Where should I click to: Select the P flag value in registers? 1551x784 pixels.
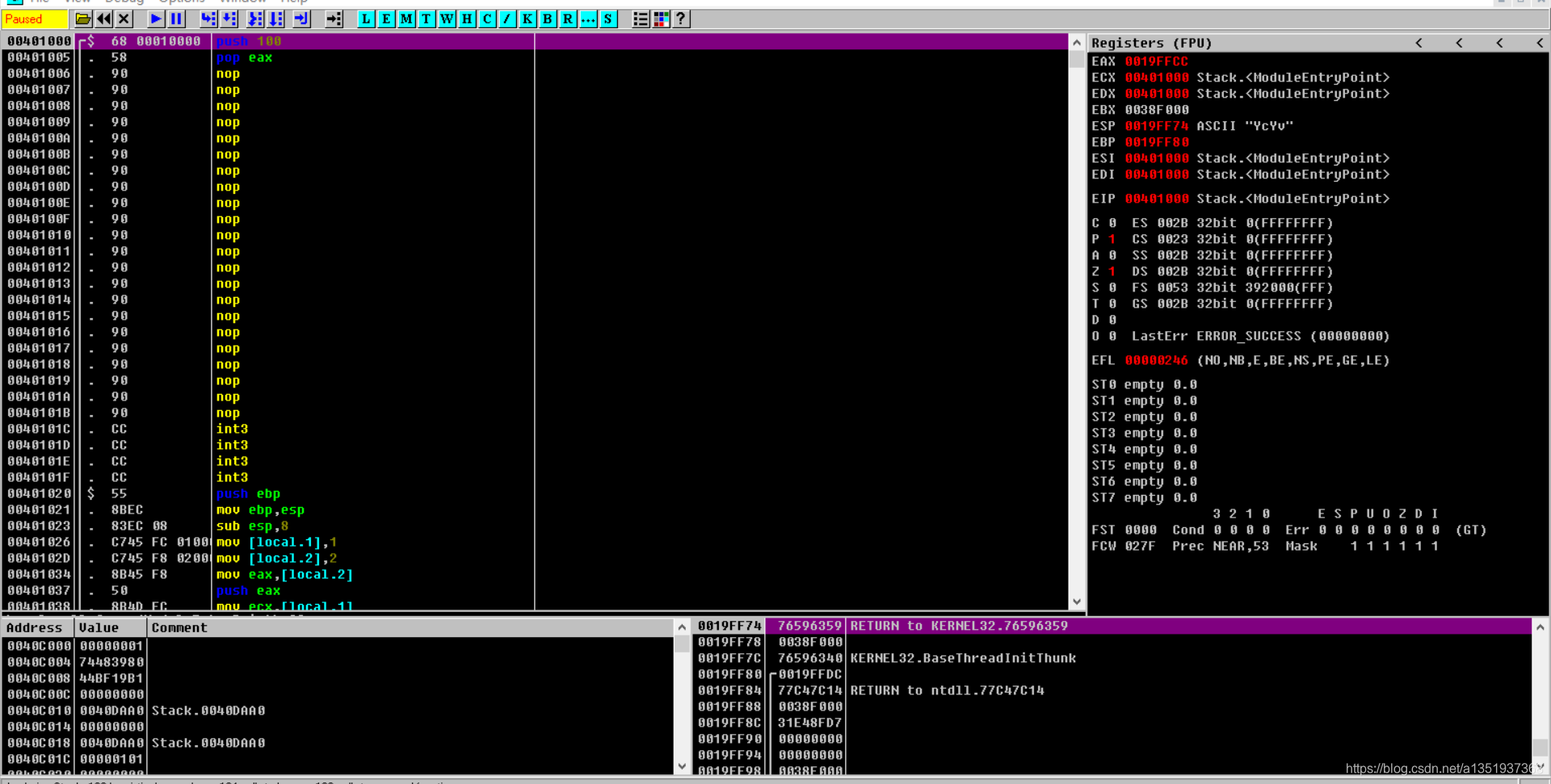coord(1112,239)
